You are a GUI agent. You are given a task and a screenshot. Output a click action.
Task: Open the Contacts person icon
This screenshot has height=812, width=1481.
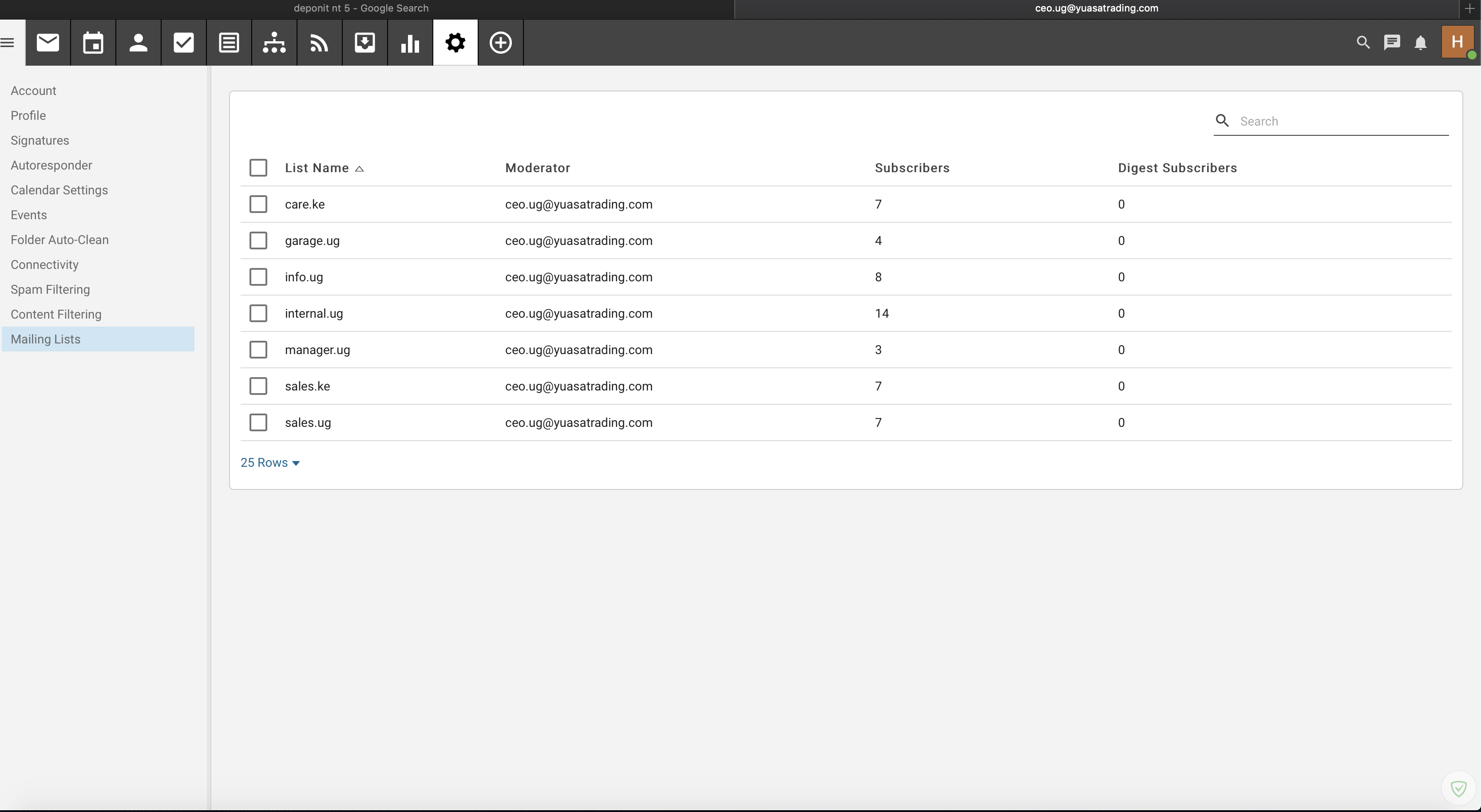pos(138,43)
